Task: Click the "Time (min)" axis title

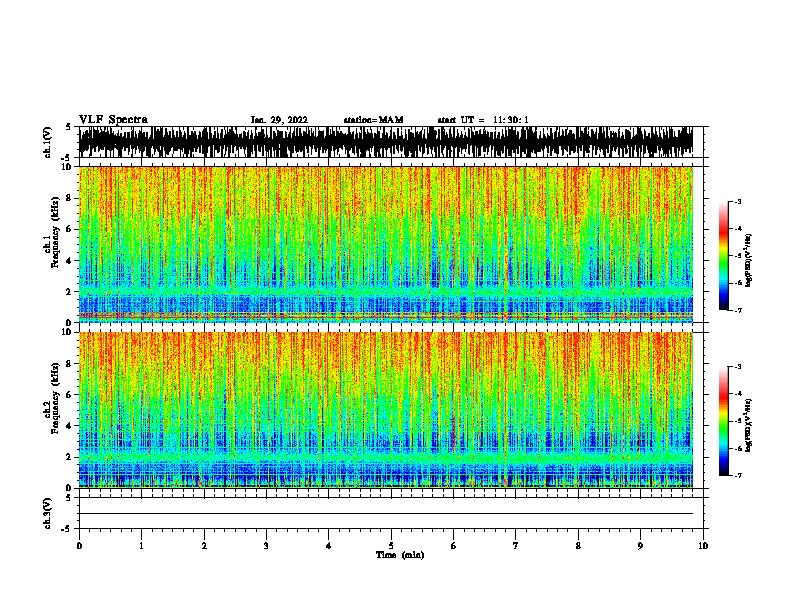Action: pyautogui.click(x=400, y=555)
